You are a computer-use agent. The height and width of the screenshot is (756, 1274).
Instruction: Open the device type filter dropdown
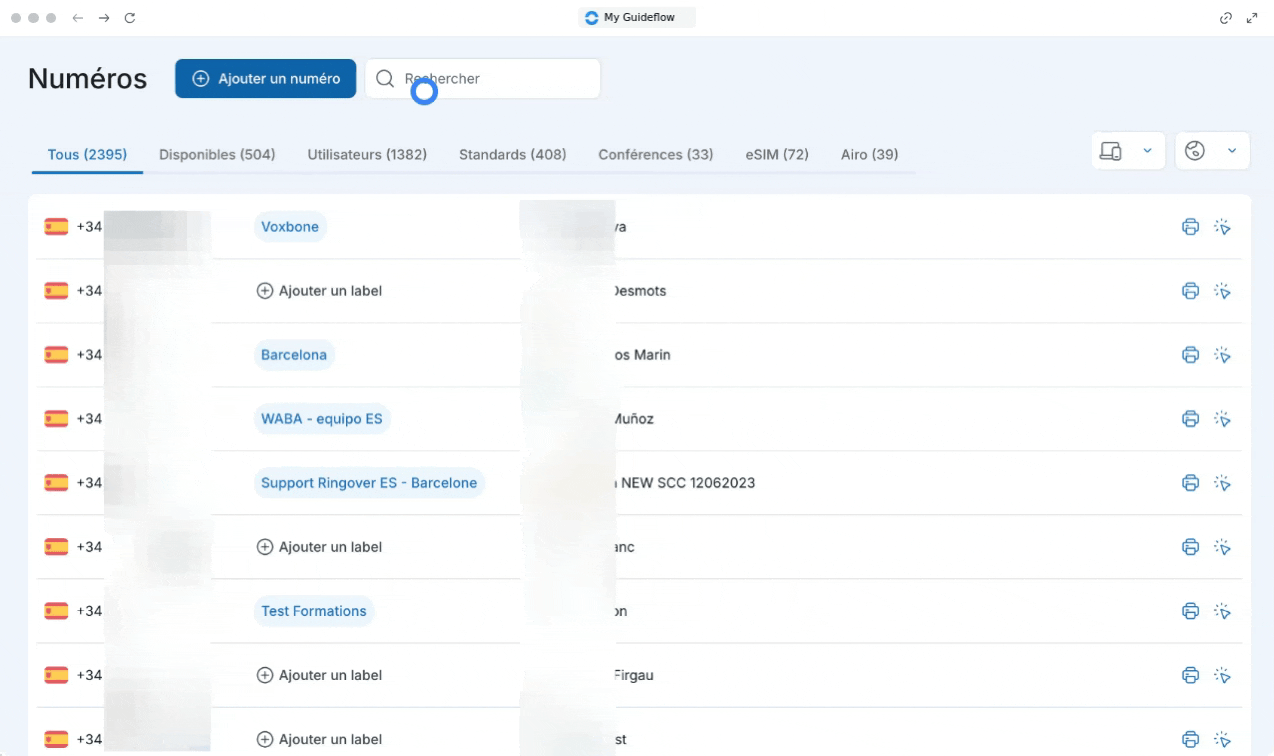[x=1128, y=151]
